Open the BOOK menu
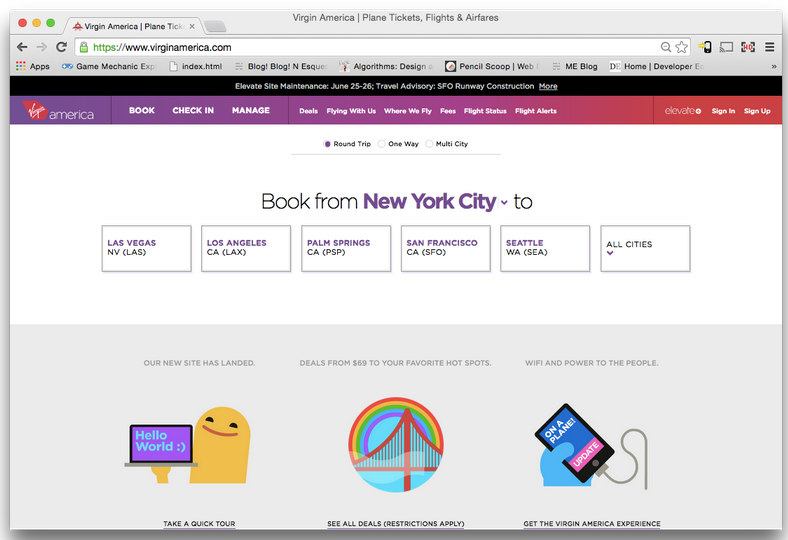Image resolution: width=788 pixels, height=540 pixels. coord(142,111)
